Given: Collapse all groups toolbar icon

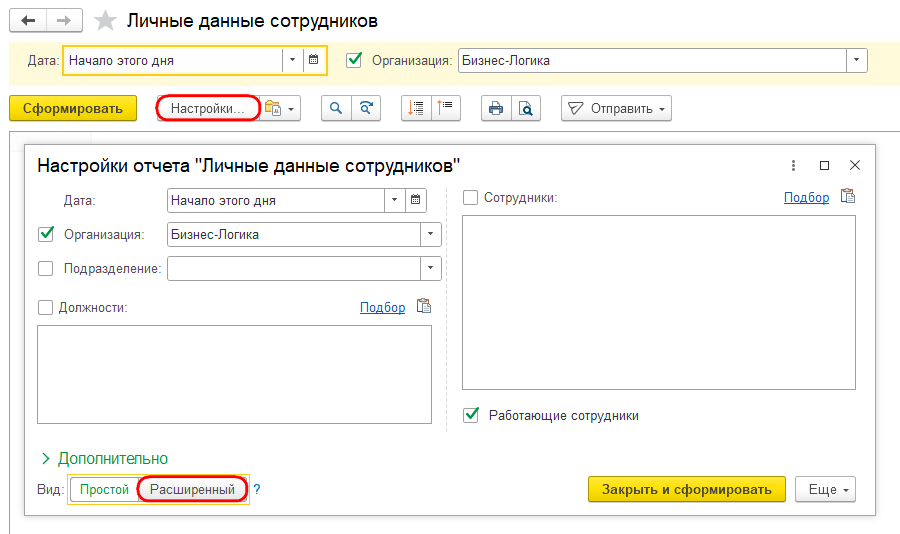Looking at the screenshot, I should [x=416, y=109].
